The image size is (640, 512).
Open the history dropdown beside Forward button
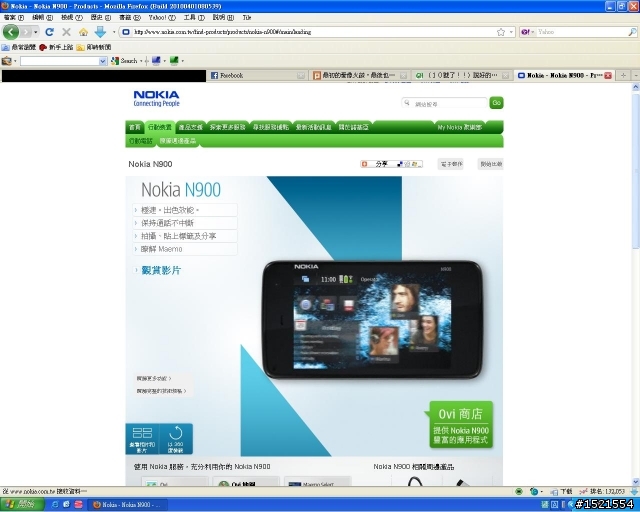[x=36, y=32]
